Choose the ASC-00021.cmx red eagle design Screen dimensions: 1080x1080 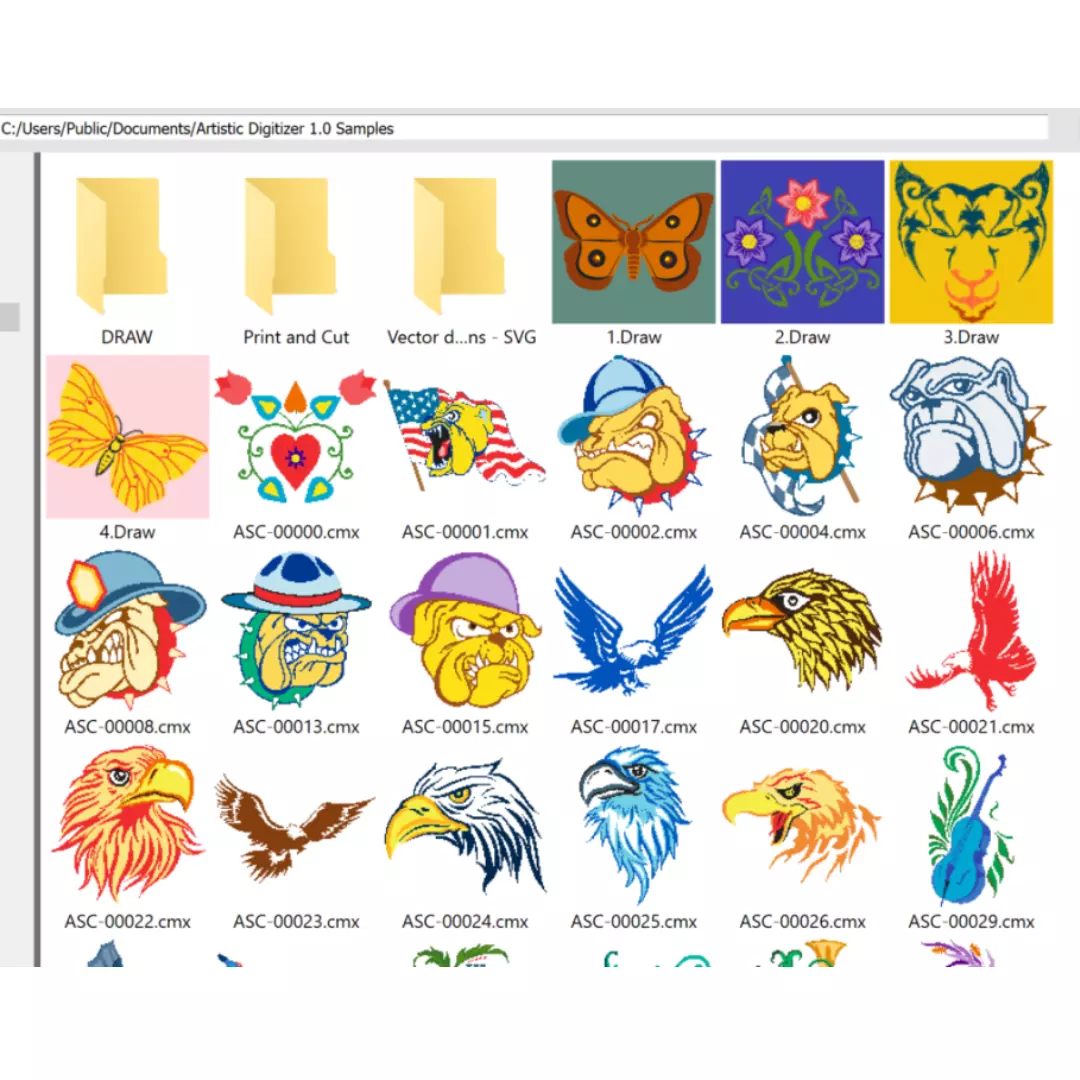click(x=971, y=632)
